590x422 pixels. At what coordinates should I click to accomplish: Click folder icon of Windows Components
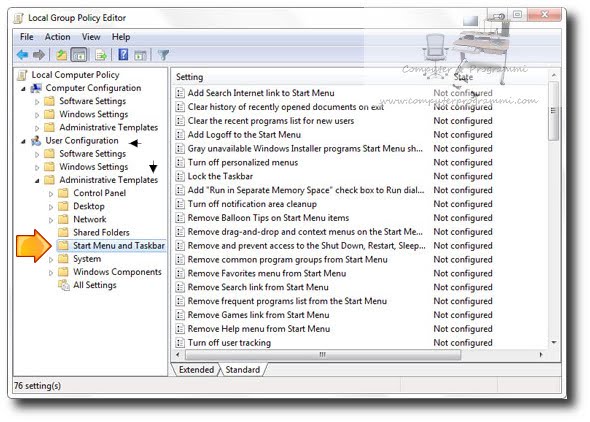(63, 272)
